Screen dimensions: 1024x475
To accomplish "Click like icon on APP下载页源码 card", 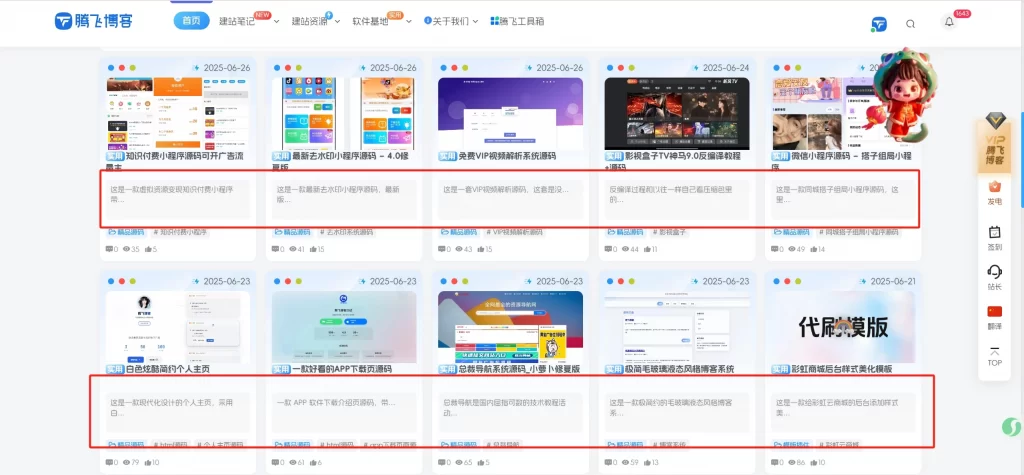I will click(x=314, y=463).
